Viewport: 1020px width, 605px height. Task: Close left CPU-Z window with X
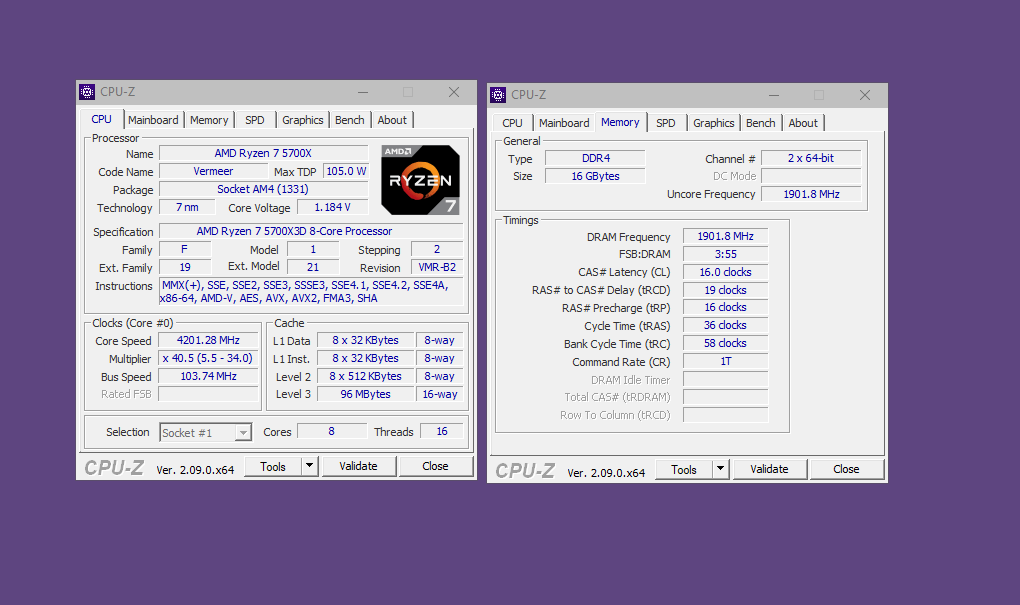[454, 92]
